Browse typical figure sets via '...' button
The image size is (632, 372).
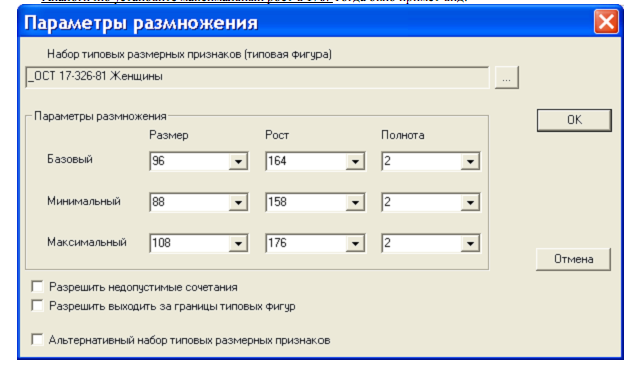(x=507, y=77)
